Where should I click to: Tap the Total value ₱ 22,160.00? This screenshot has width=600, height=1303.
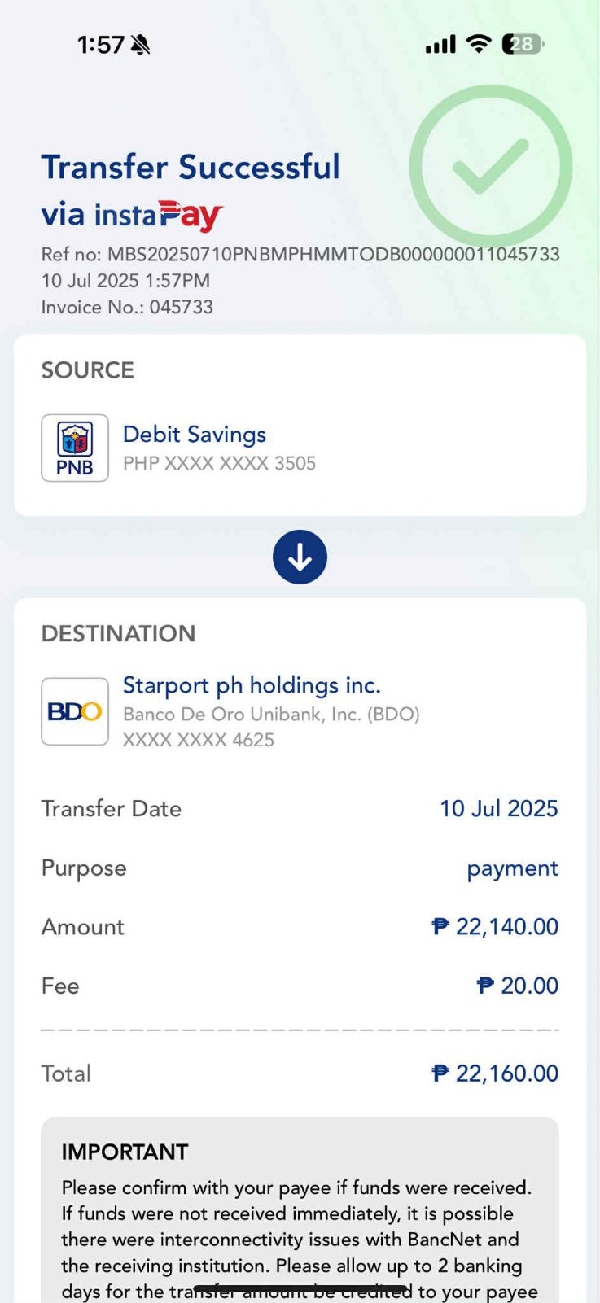(x=495, y=1074)
